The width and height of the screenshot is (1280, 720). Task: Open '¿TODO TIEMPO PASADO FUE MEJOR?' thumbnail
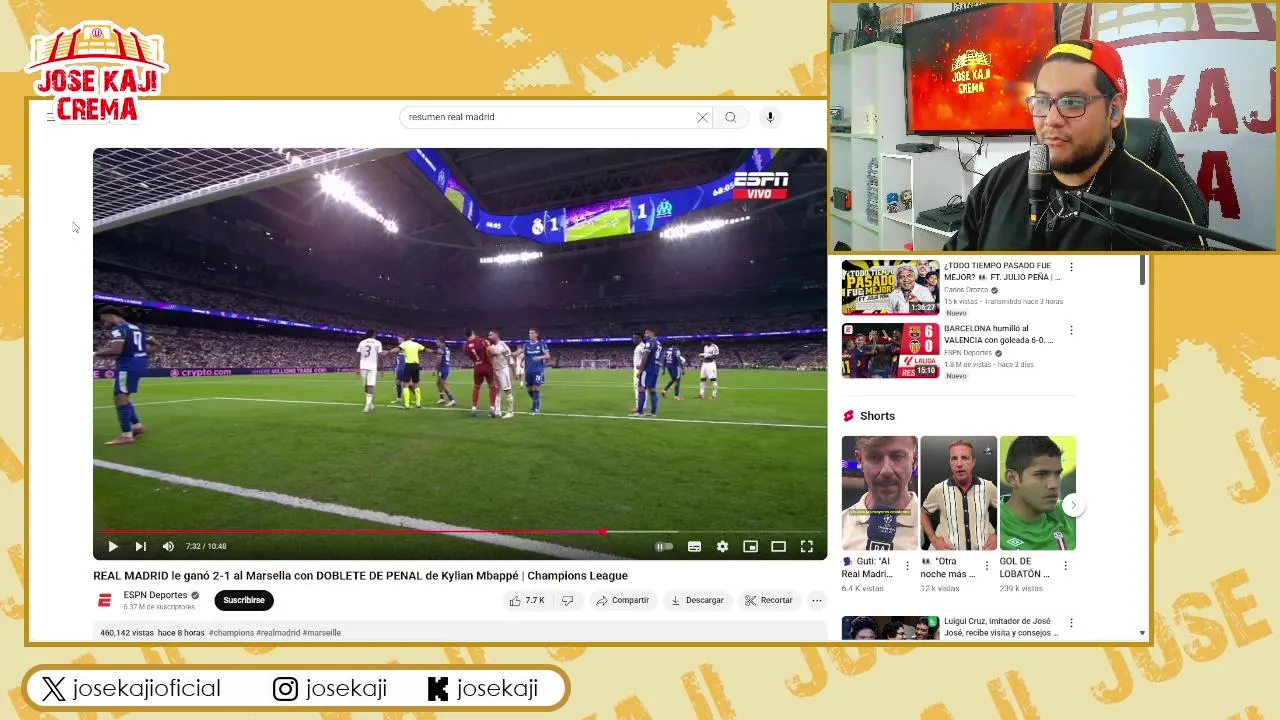point(890,288)
